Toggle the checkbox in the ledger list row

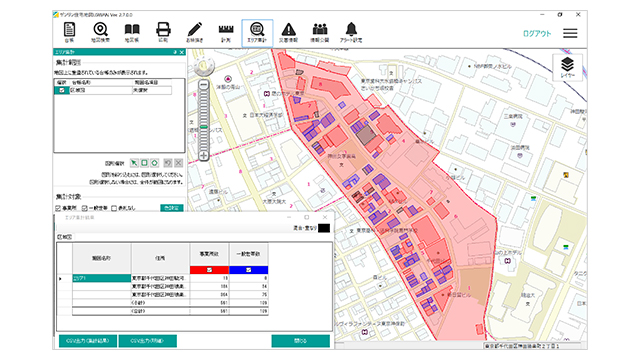click(x=62, y=91)
